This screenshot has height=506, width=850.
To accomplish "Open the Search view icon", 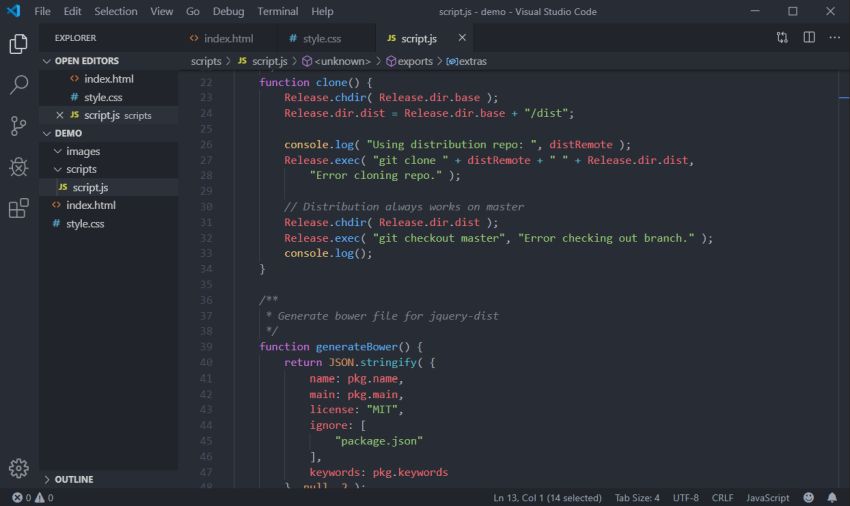I will coord(18,85).
